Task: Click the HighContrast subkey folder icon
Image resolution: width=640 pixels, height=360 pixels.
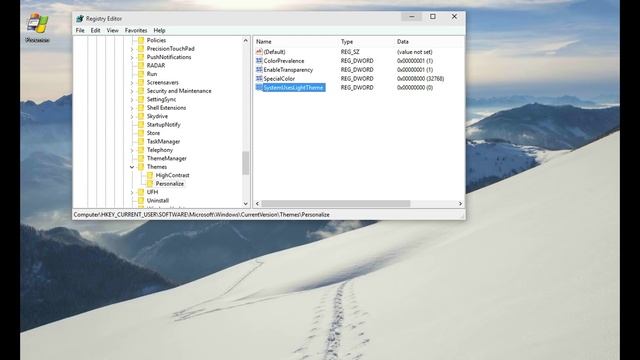Action: (150, 175)
